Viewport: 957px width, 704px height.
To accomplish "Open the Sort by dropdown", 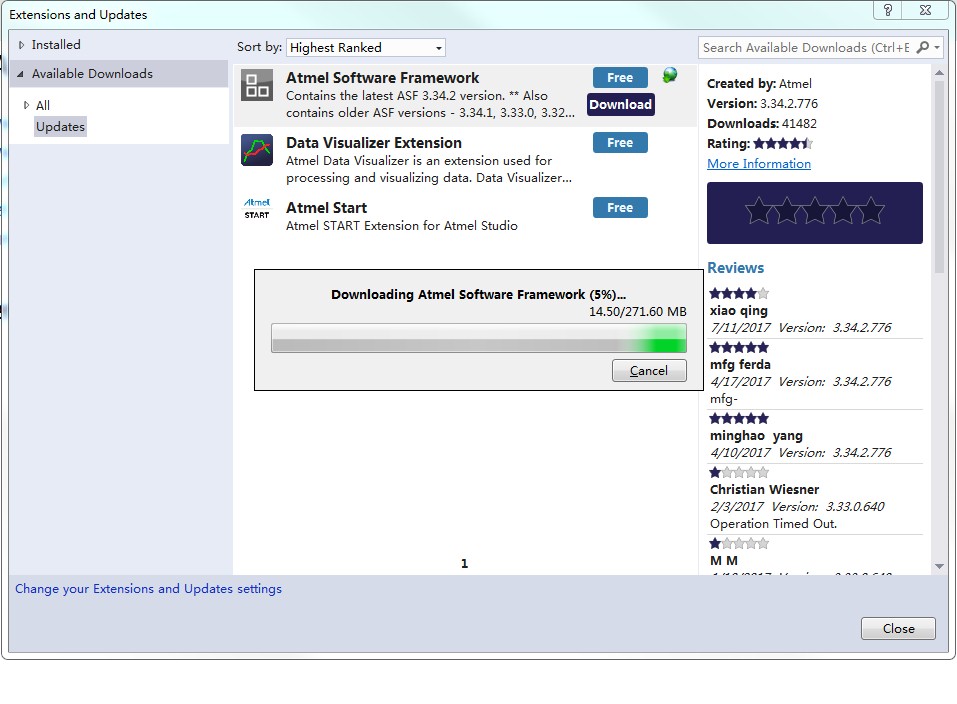I will (366, 47).
